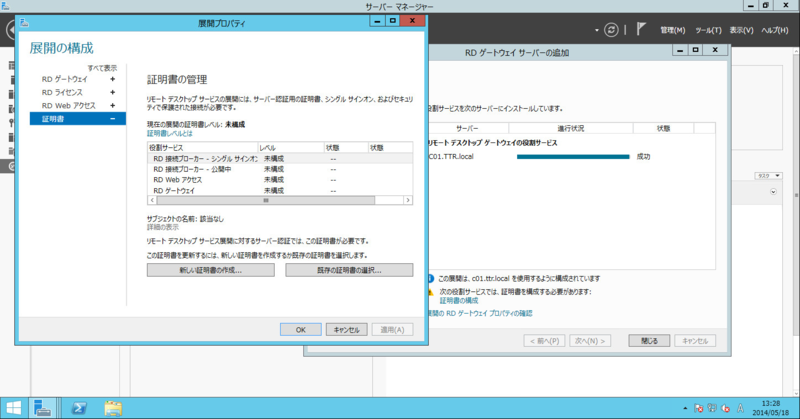The width and height of the screenshot is (800, 419).
Task: Select RD 接続ブローカー - 公開中 row
Action: [x=280, y=169]
